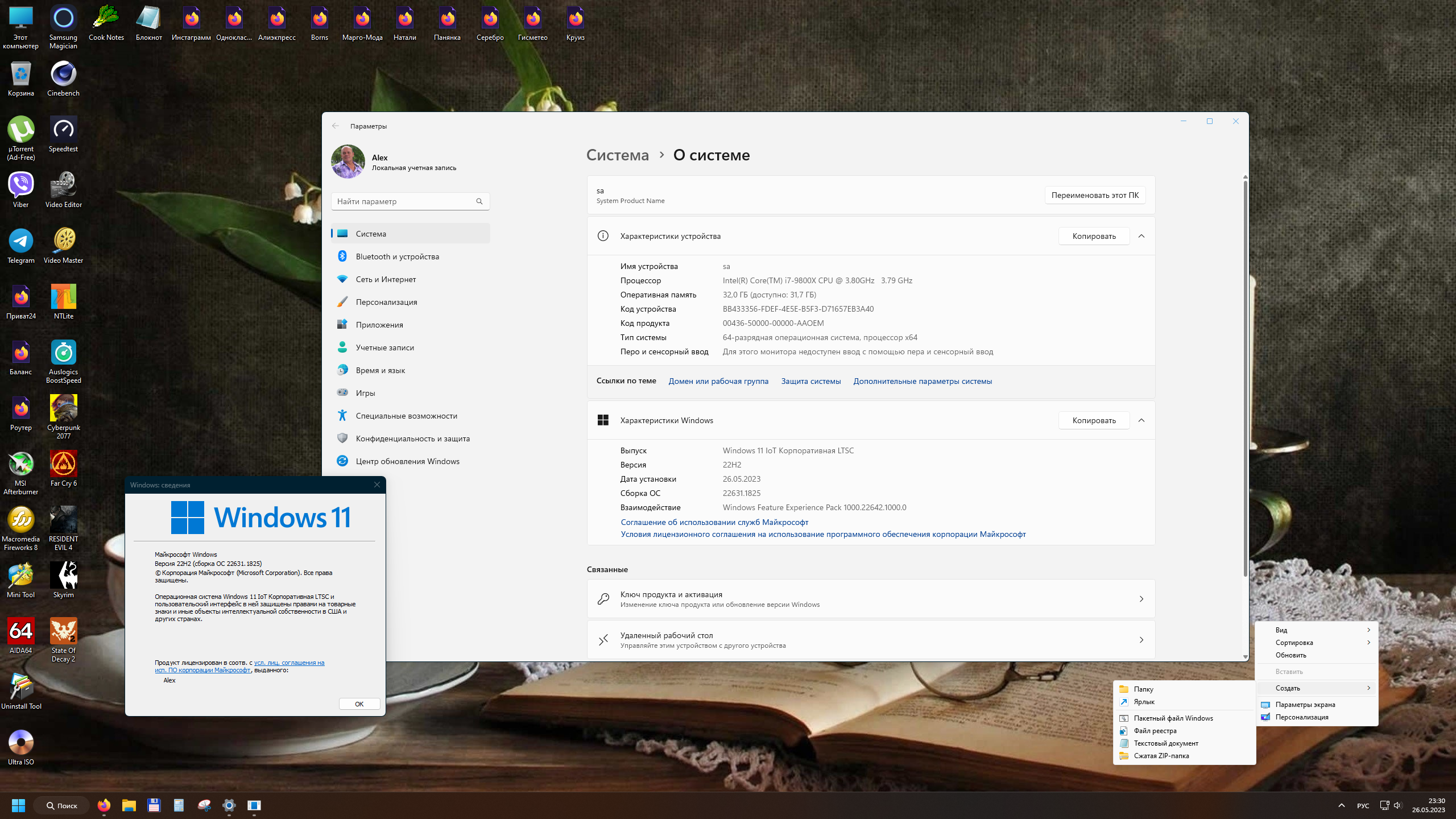Launch µTorrent desktop icon
1456x819 pixels.
(x=21, y=138)
